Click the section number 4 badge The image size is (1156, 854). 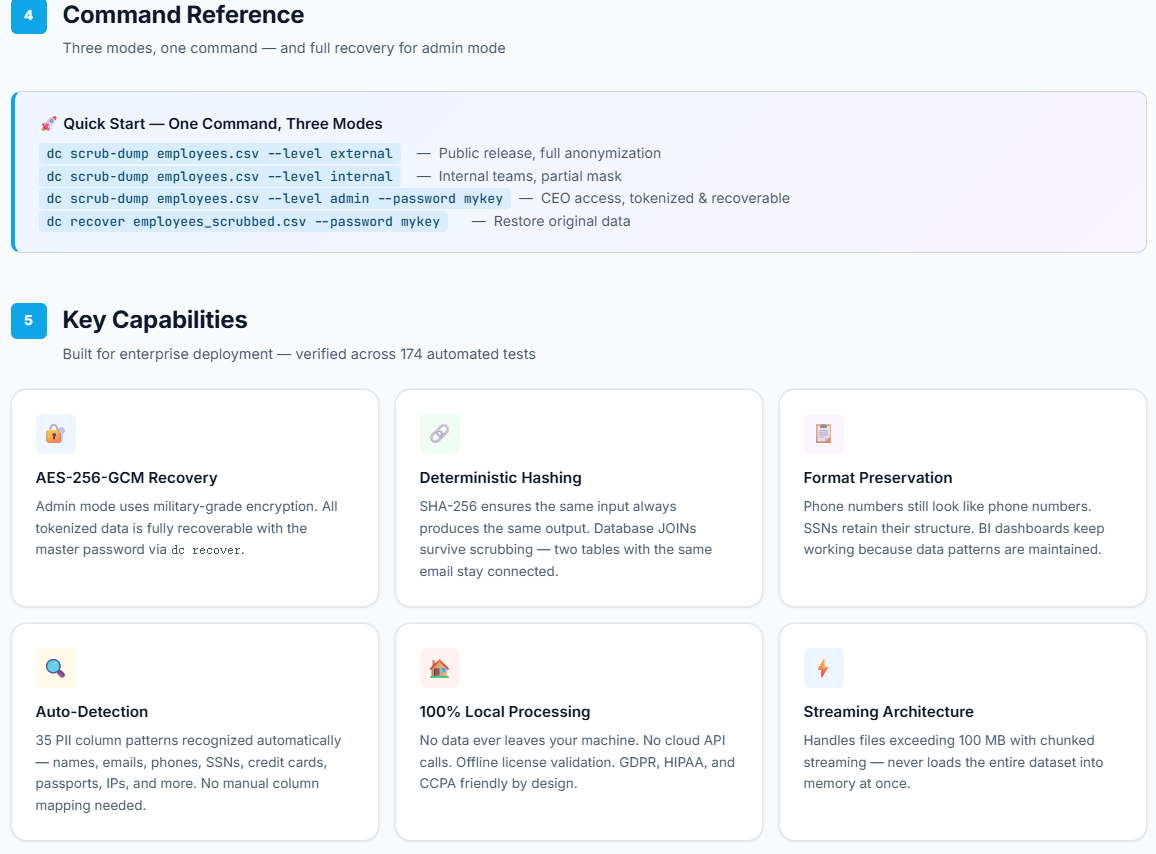(x=29, y=15)
